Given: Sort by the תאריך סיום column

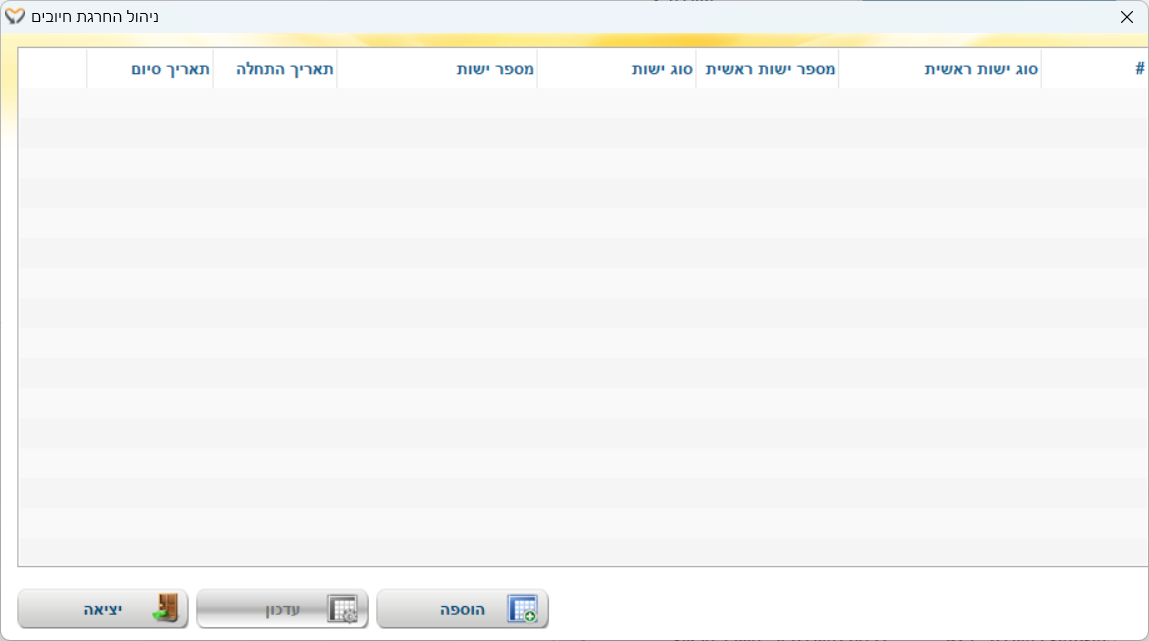Looking at the screenshot, I should pyautogui.click(x=170, y=69).
